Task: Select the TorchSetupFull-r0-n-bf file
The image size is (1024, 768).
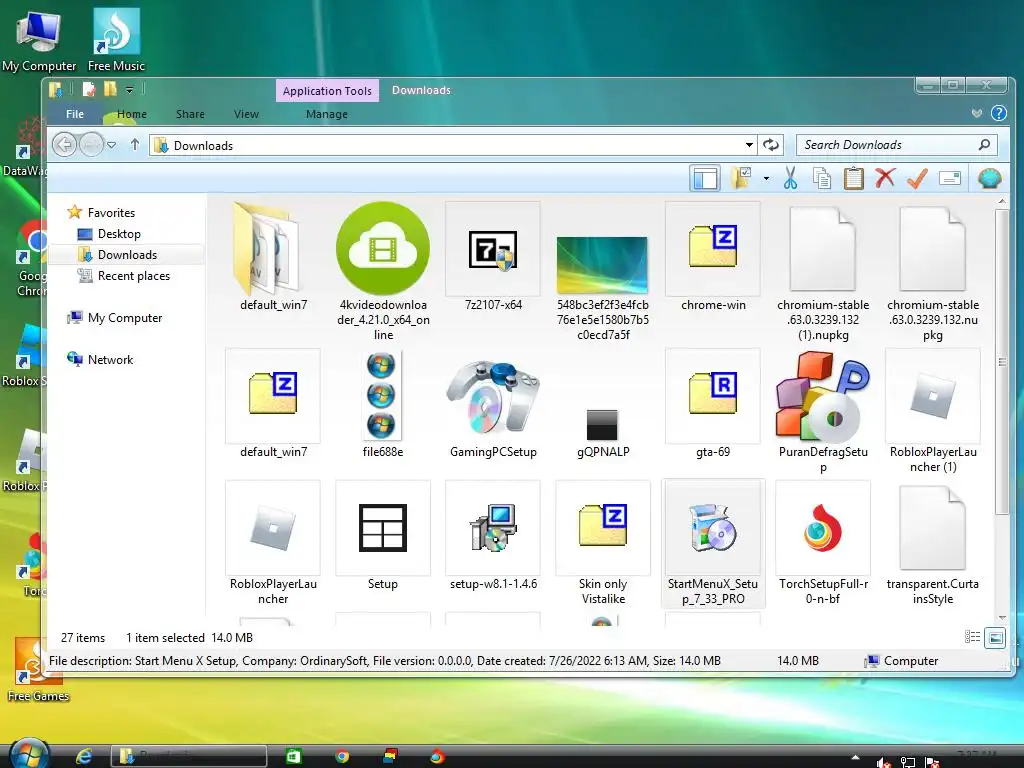Action: point(823,544)
